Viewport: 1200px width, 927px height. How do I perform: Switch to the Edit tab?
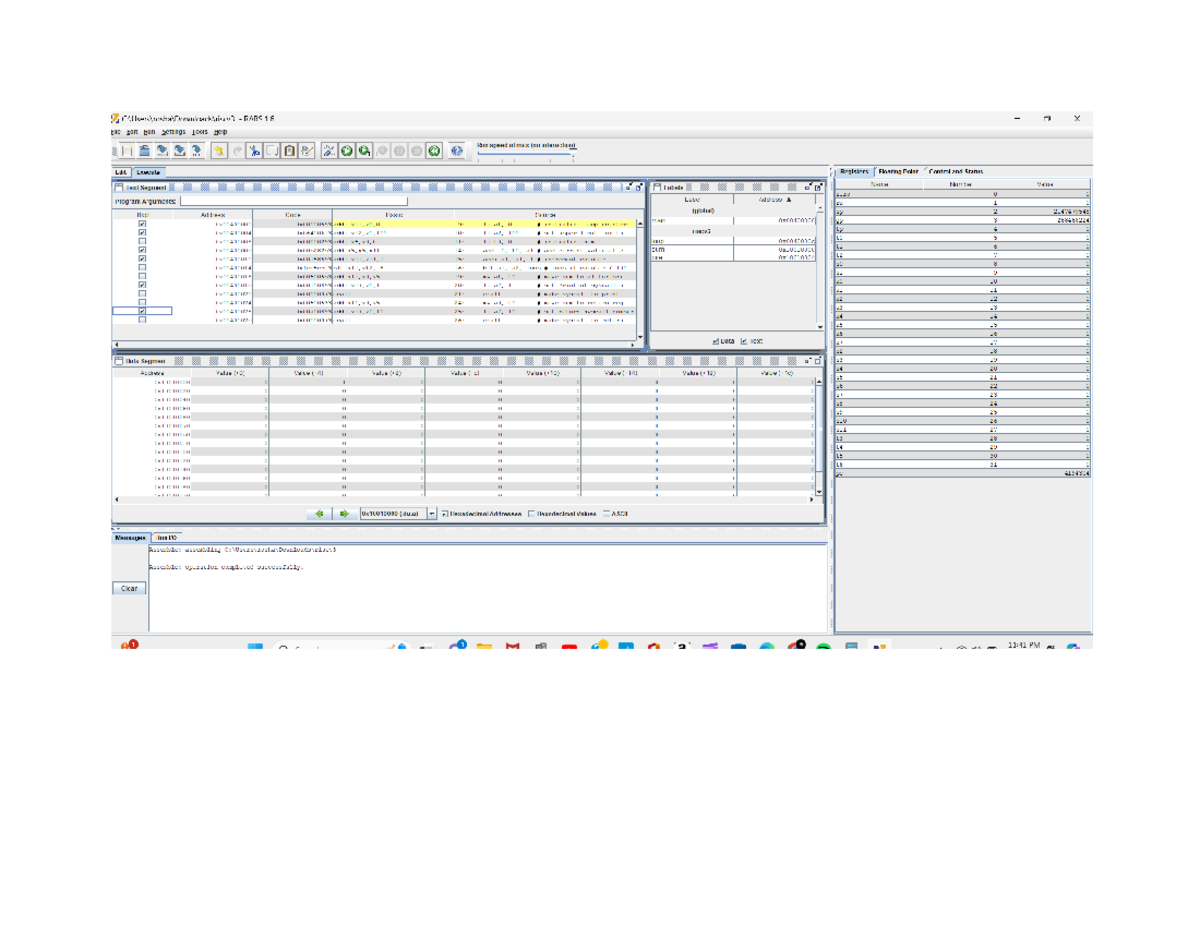coord(120,170)
